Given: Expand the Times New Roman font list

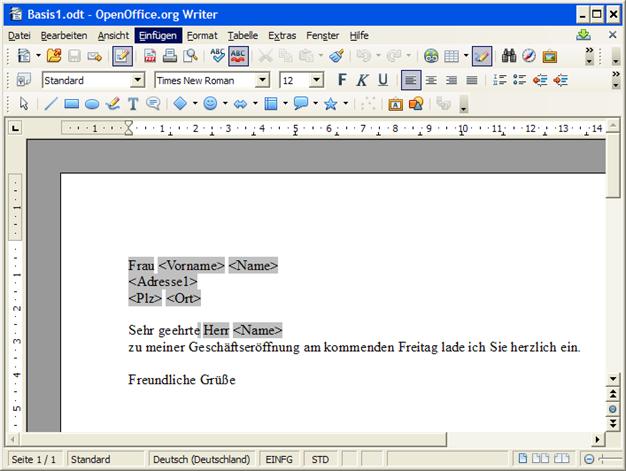Looking at the screenshot, I should (x=263, y=80).
